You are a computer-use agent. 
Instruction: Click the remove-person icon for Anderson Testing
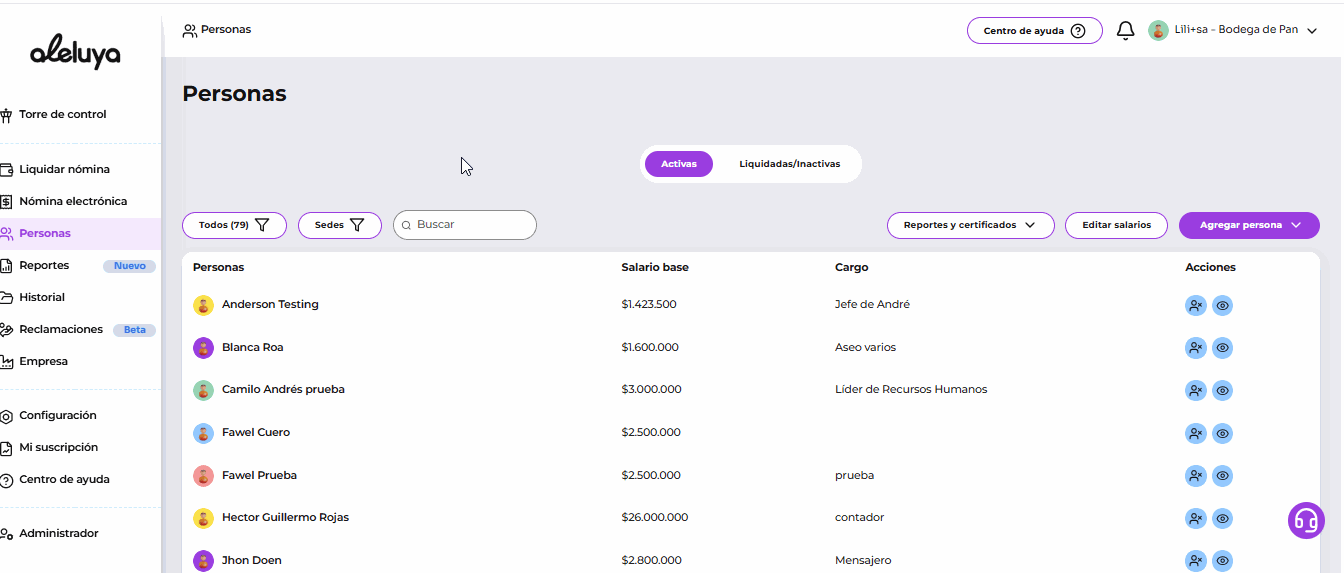1195,306
